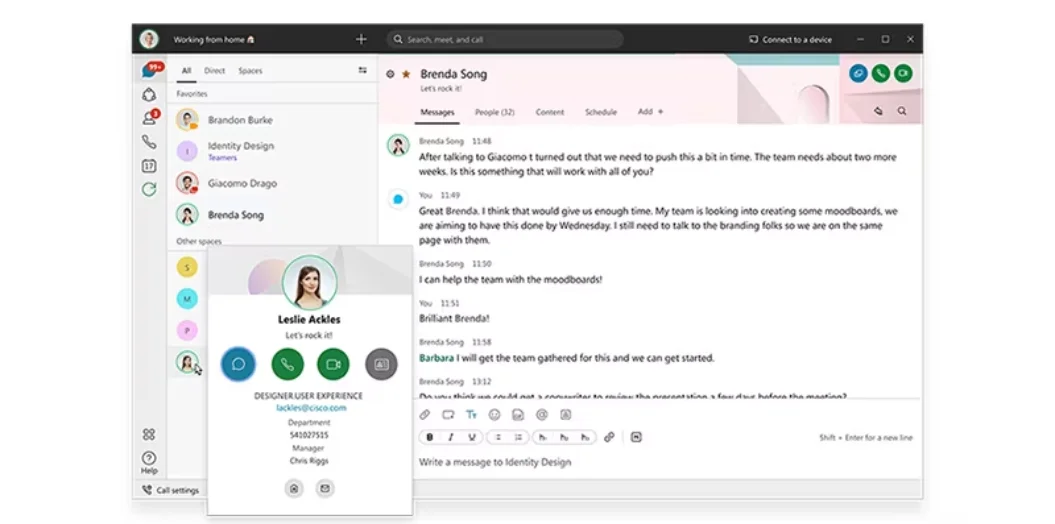Screen dimensions: 1055x524
Task: Open profile avatar menu in title bar
Action: click(x=149, y=39)
